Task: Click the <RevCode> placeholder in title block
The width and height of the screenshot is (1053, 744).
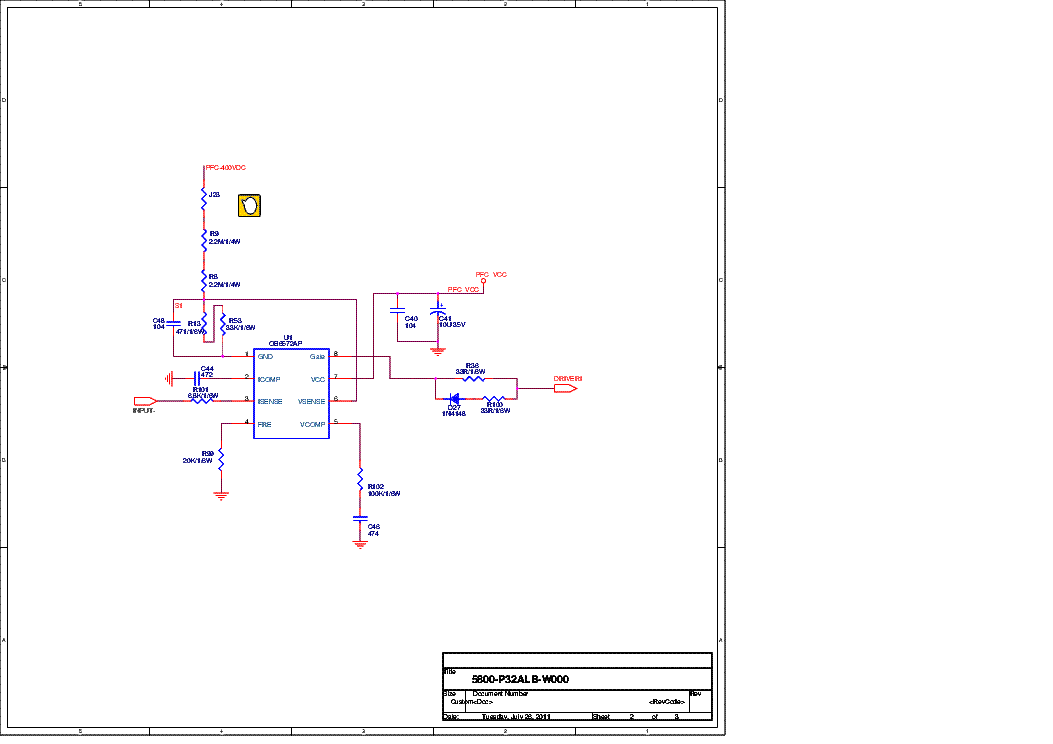Action: coord(667,702)
